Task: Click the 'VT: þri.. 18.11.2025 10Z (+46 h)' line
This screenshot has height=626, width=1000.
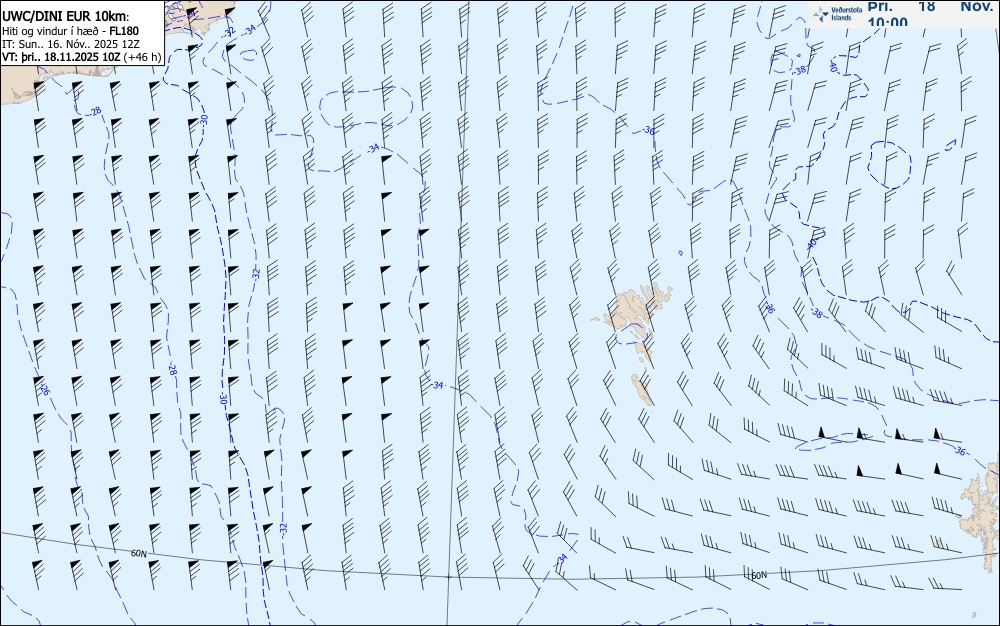Action: pos(82,57)
